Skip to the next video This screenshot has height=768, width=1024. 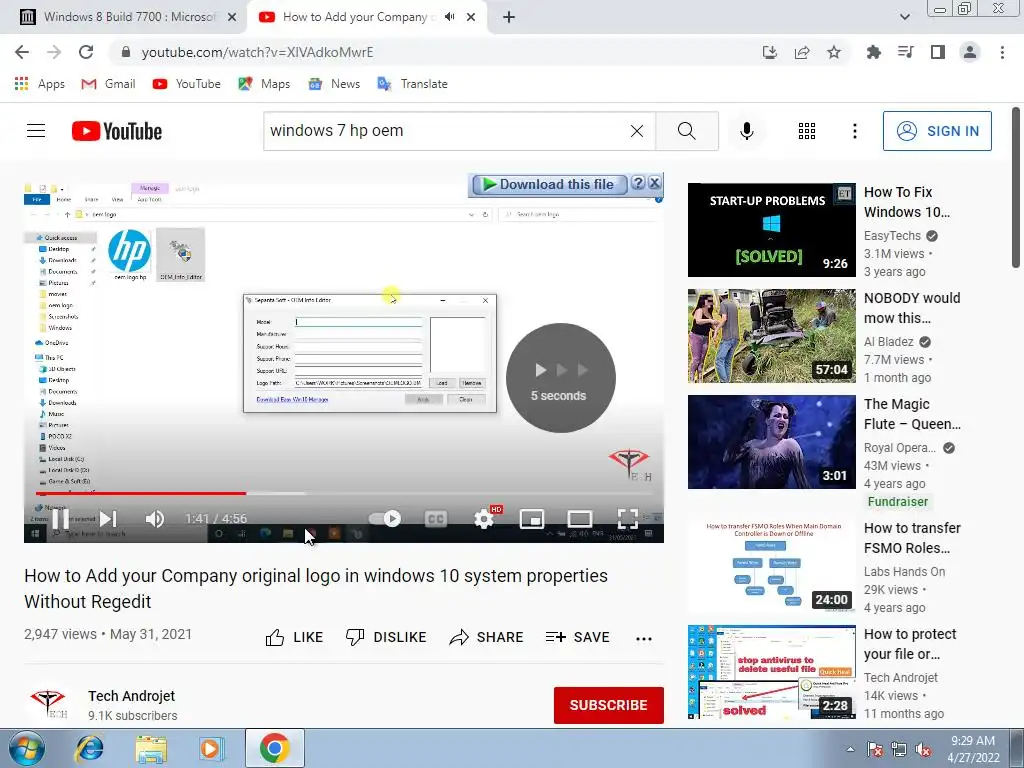tap(108, 519)
